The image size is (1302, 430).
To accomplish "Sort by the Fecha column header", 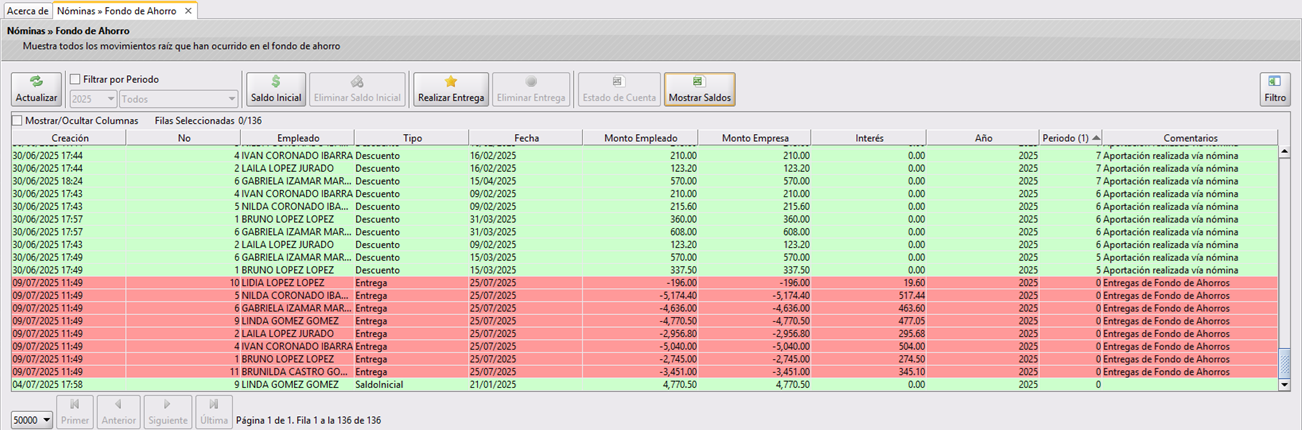I will click(x=525, y=137).
